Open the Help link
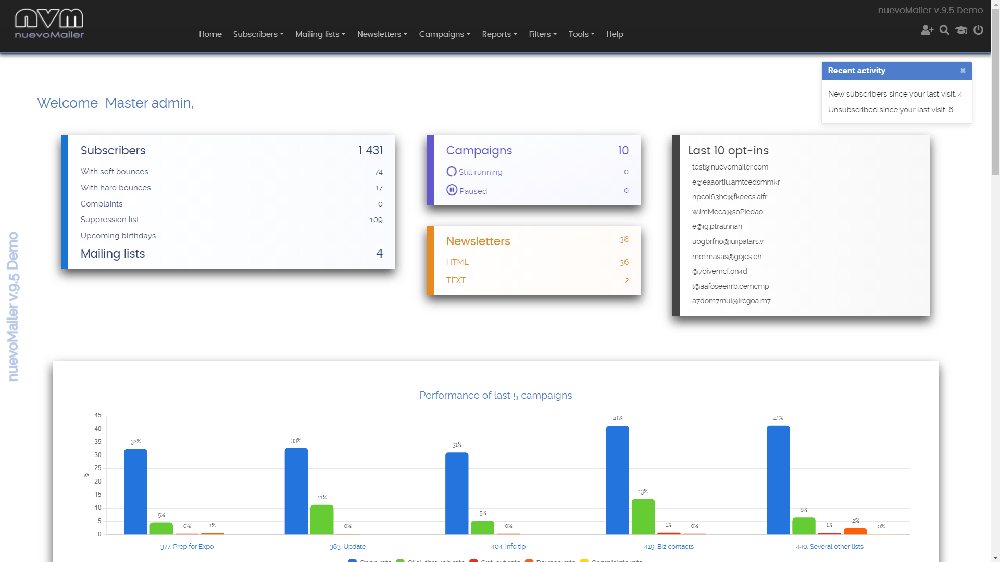 (x=614, y=34)
